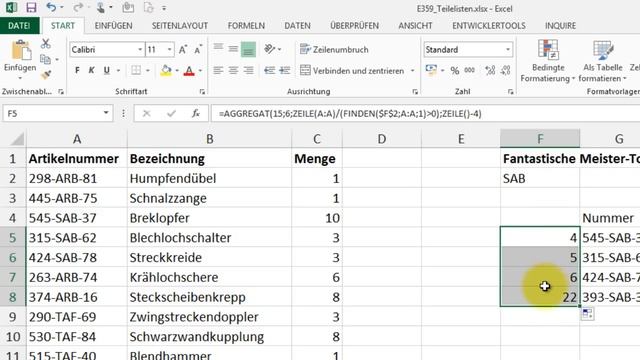Add a decimal place

click(490, 71)
